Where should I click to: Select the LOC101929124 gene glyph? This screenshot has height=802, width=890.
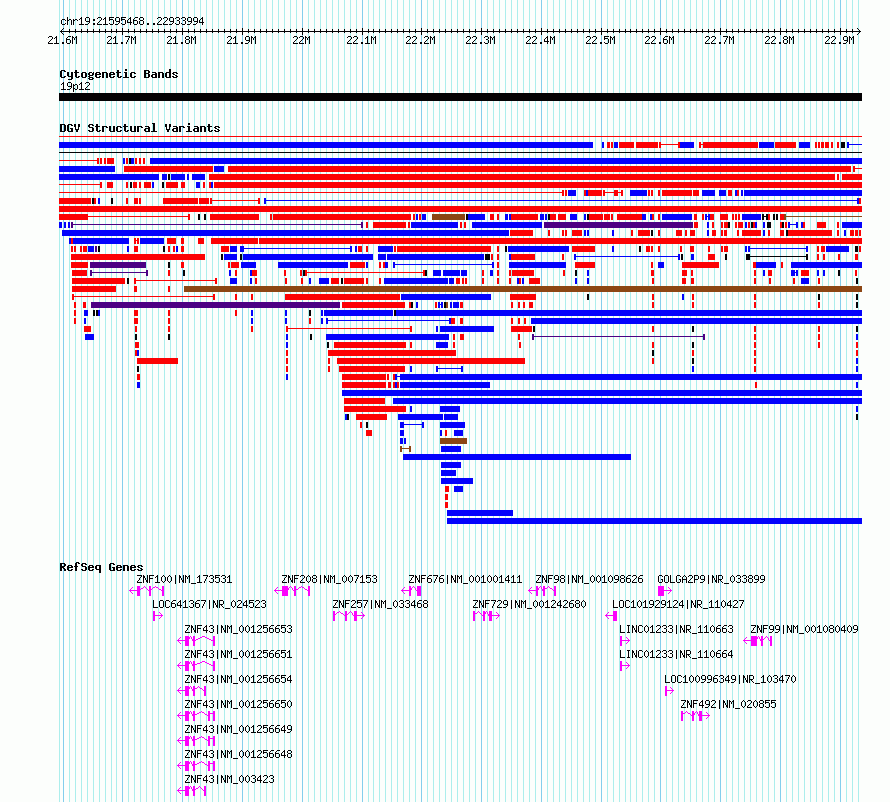611,616
